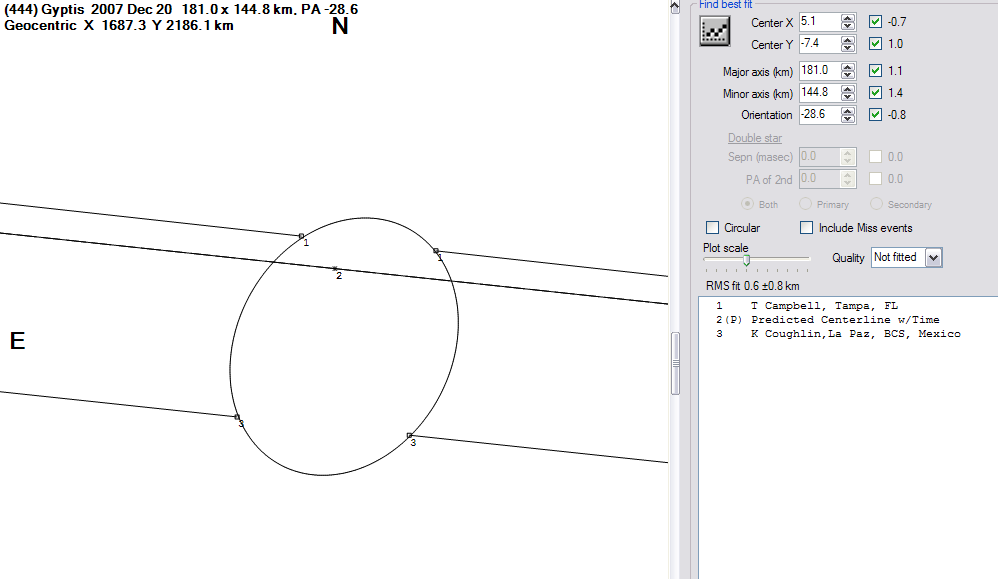Enable Include Miss events checkbox
Screen dimensions: 998x579
(x=806, y=228)
